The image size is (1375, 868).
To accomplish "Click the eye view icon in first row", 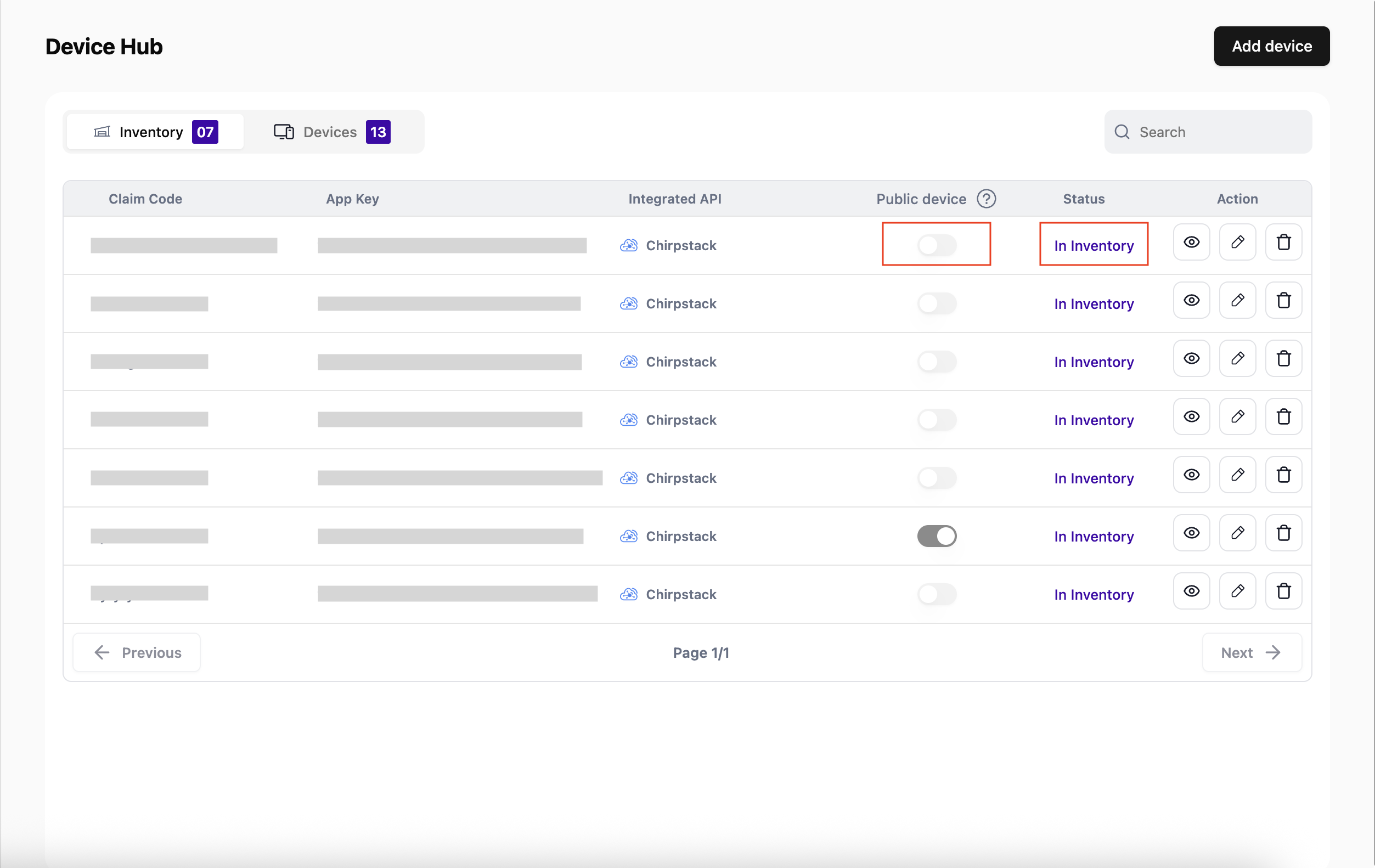I will point(1191,242).
